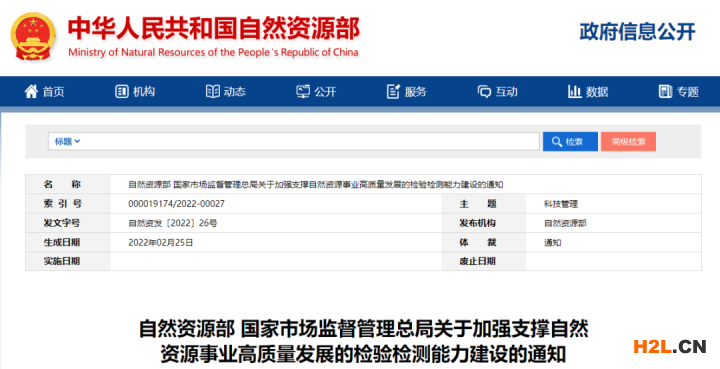
Task: Click the 生成日期 label cell
Action: [x=68, y=242]
